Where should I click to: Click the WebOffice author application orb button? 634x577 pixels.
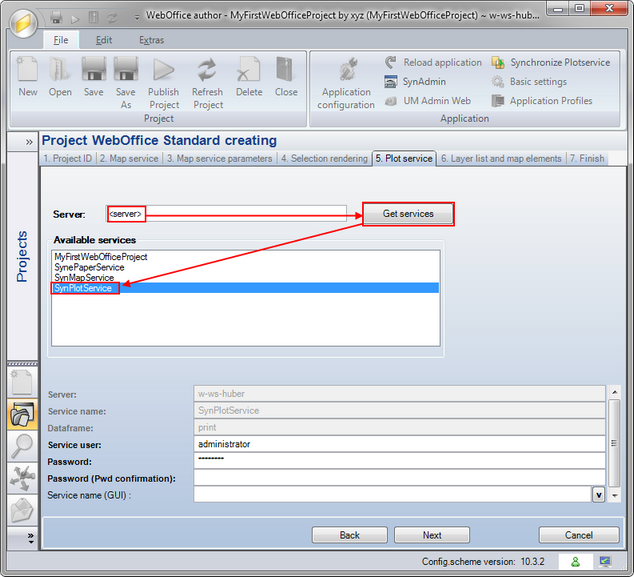tap(23, 24)
